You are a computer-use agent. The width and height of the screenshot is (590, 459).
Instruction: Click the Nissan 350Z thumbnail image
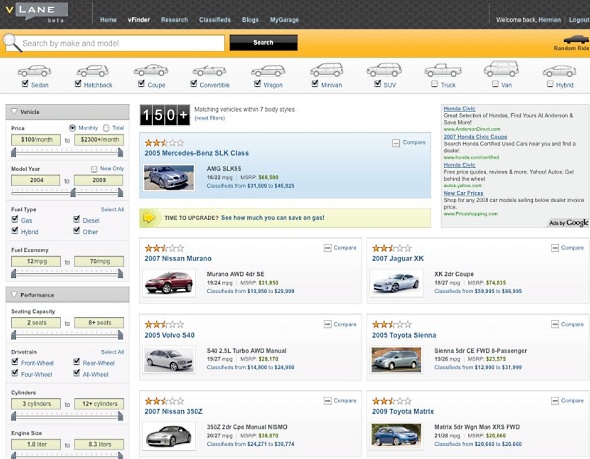(x=169, y=436)
